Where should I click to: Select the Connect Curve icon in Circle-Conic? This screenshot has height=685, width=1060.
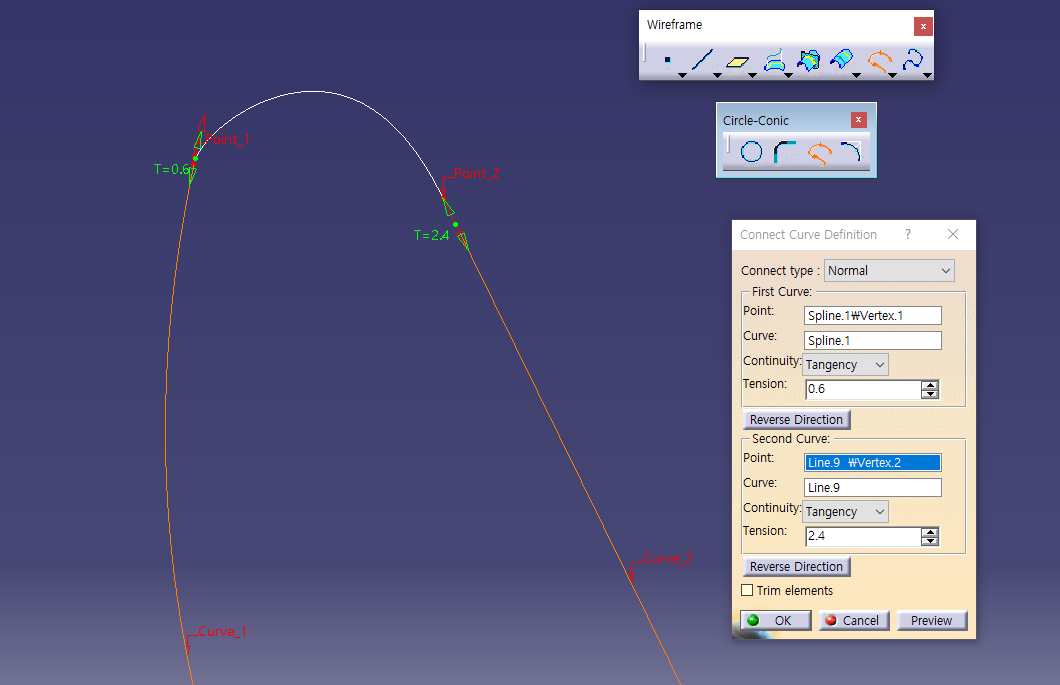point(819,153)
